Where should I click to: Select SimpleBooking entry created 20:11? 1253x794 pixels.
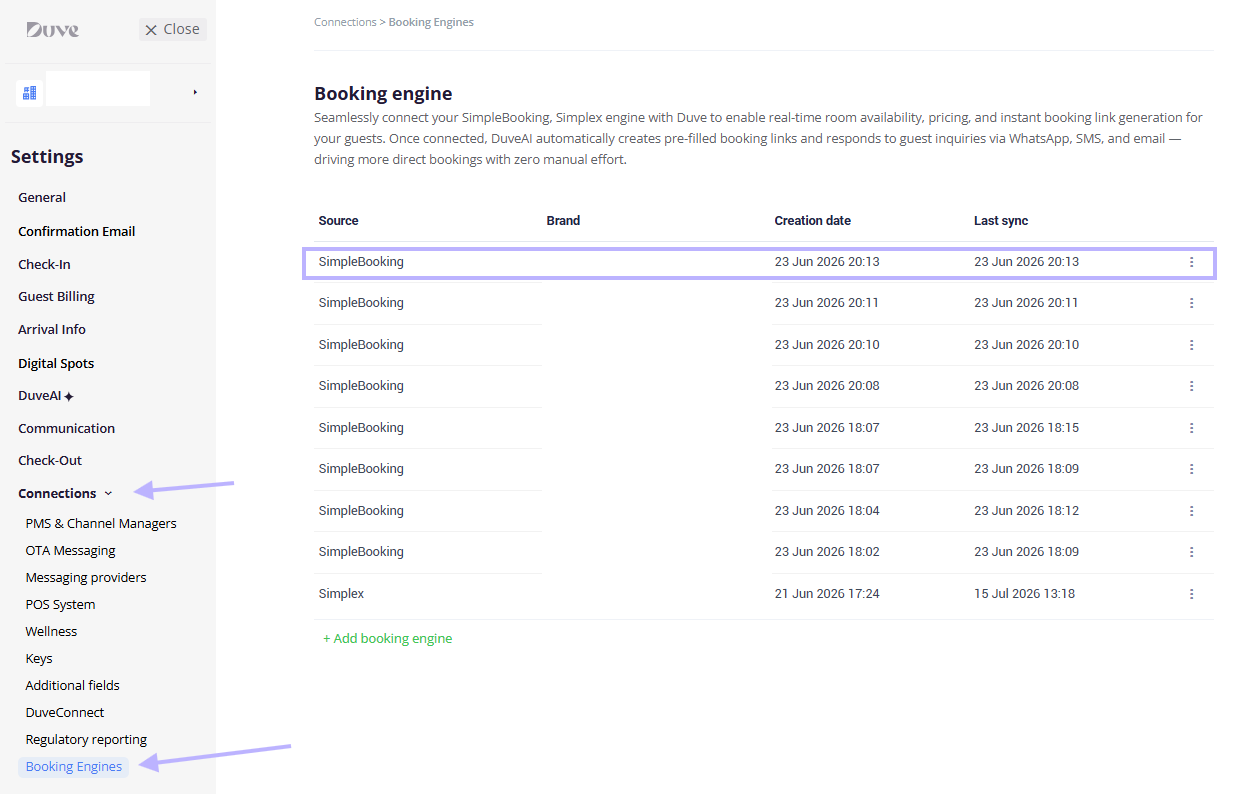point(764,303)
